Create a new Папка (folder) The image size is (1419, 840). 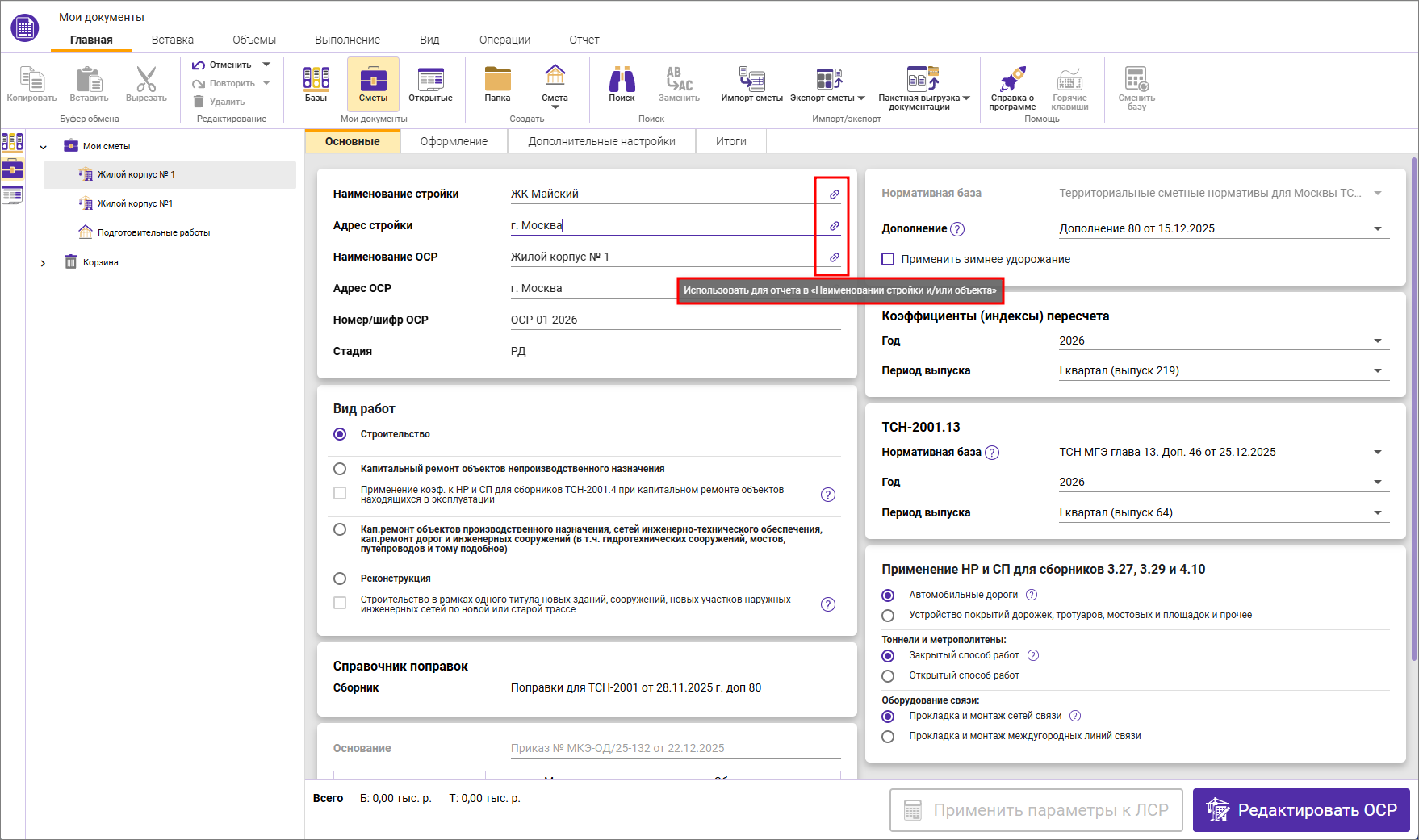click(497, 84)
